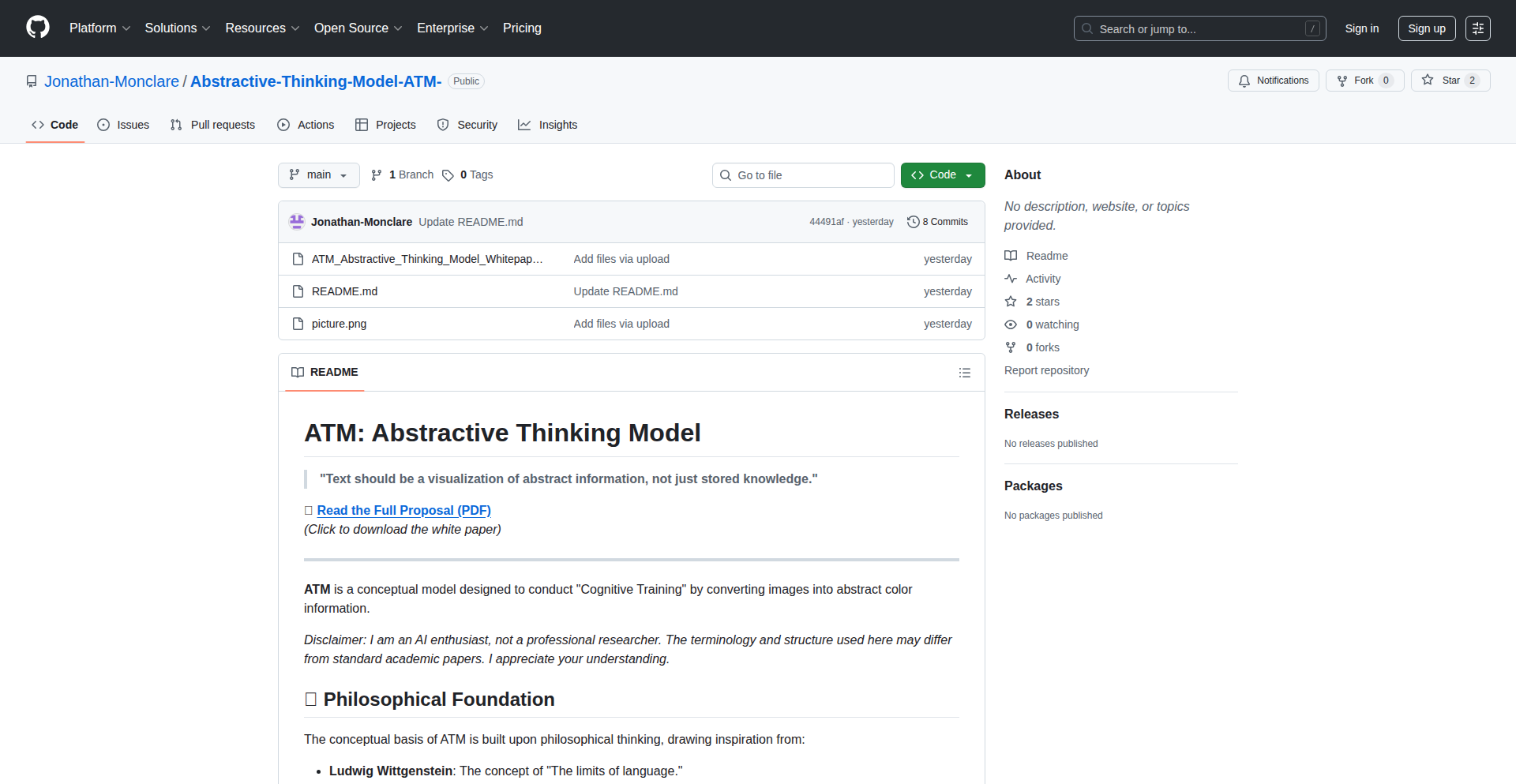Open commit hash 44491af
Image resolution: width=1516 pixels, height=784 pixels.
tap(826, 222)
